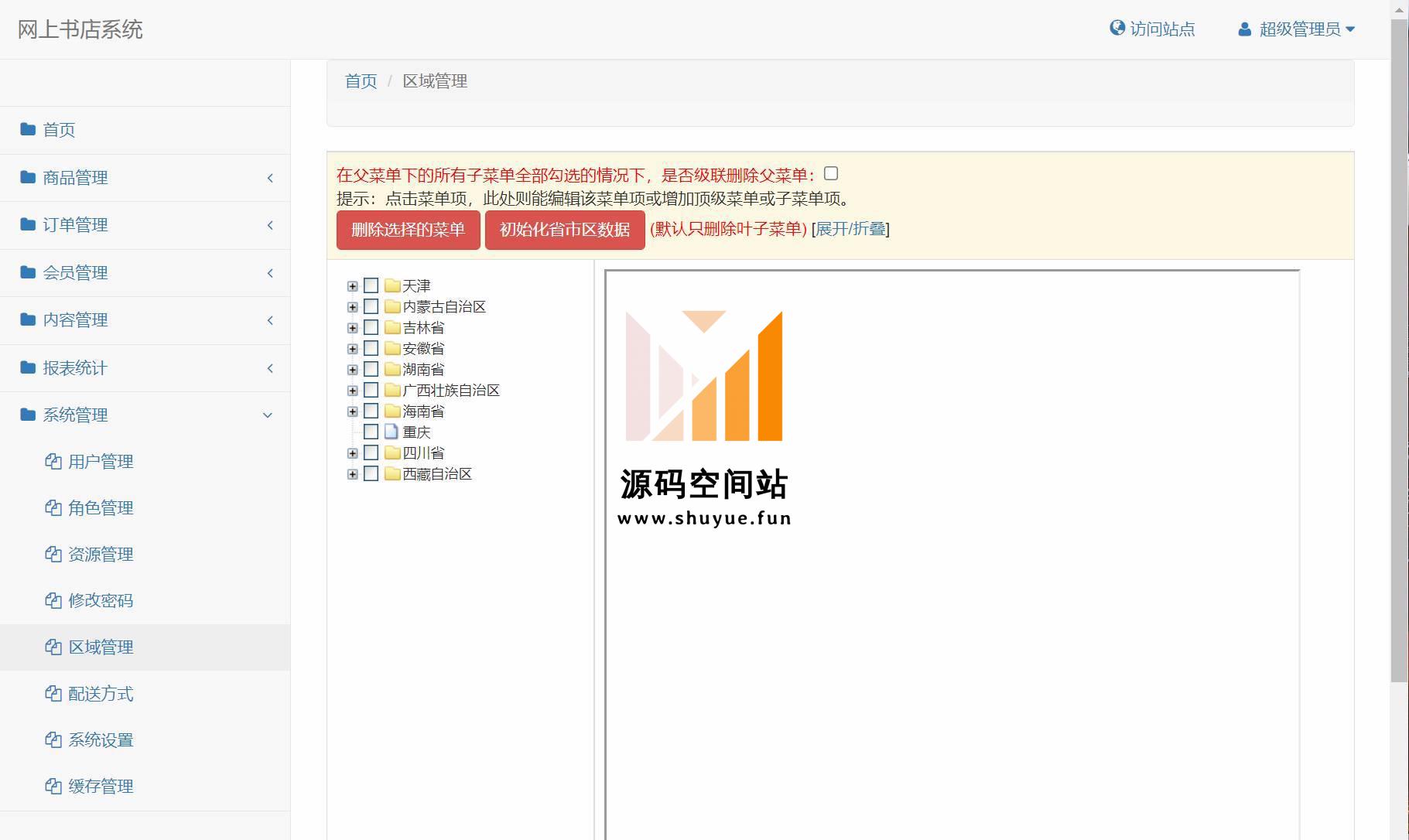Image resolution: width=1409 pixels, height=840 pixels.
Task: Click the page's vertical scrollbar thumb
Action: pyautogui.click(x=1399, y=348)
